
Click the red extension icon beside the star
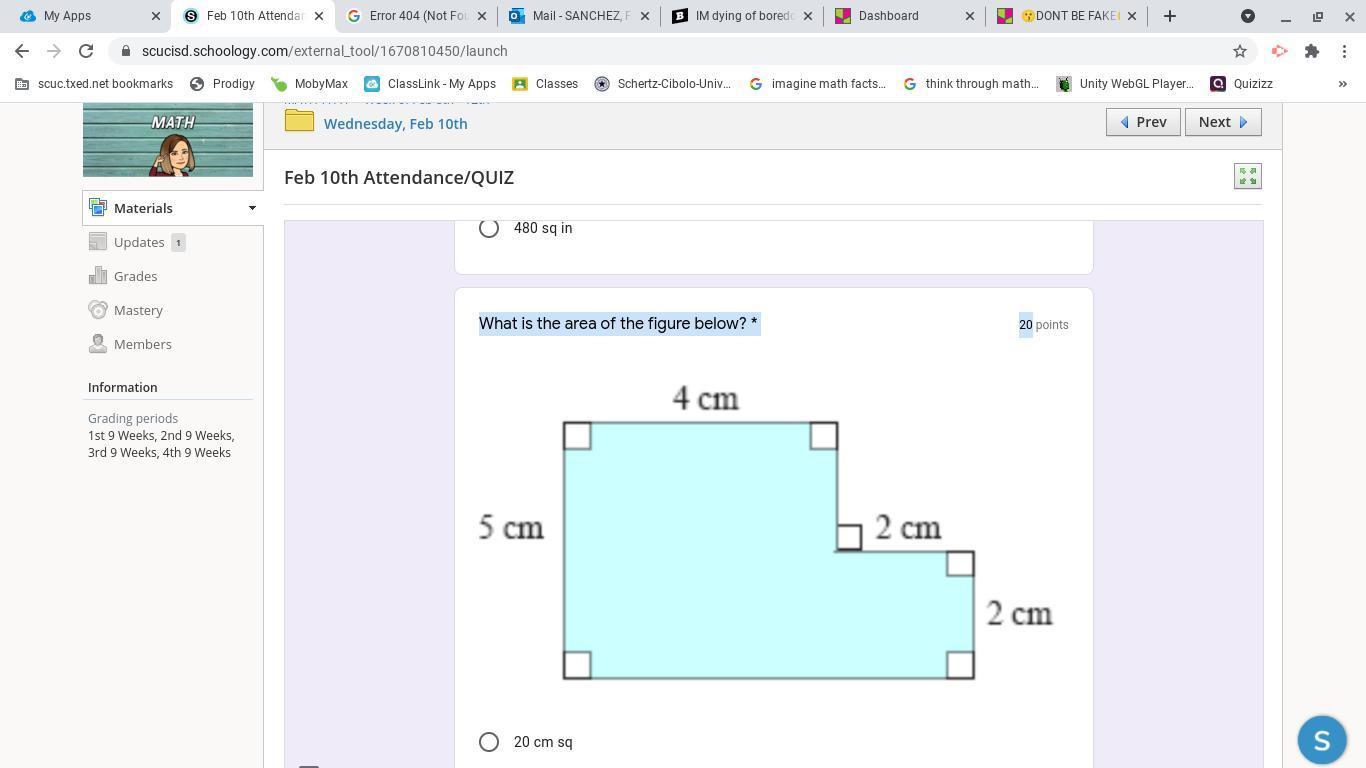click(1279, 51)
